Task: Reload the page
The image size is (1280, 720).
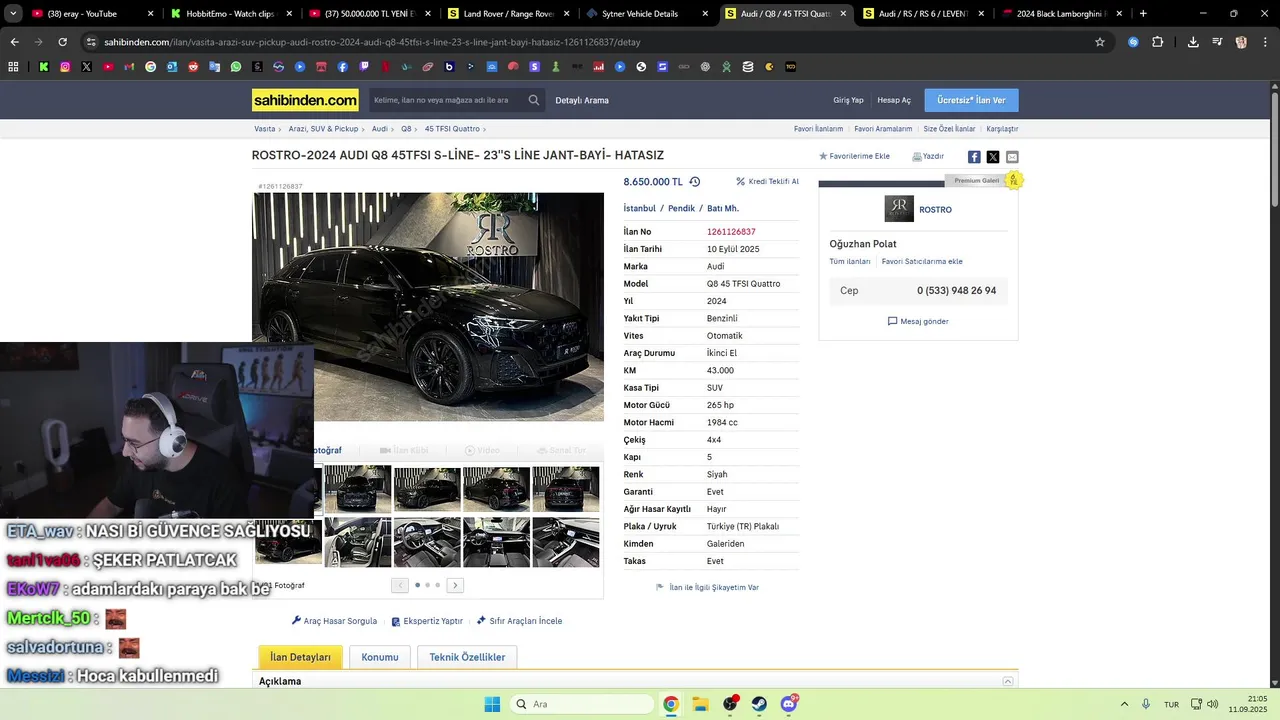Action: pos(62,42)
